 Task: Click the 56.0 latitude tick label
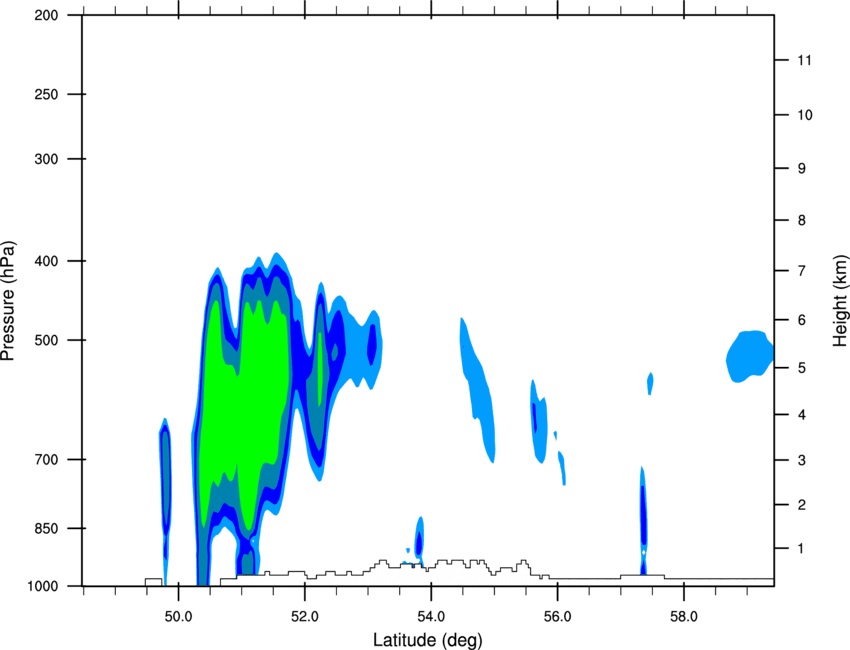[x=557, y=617]
